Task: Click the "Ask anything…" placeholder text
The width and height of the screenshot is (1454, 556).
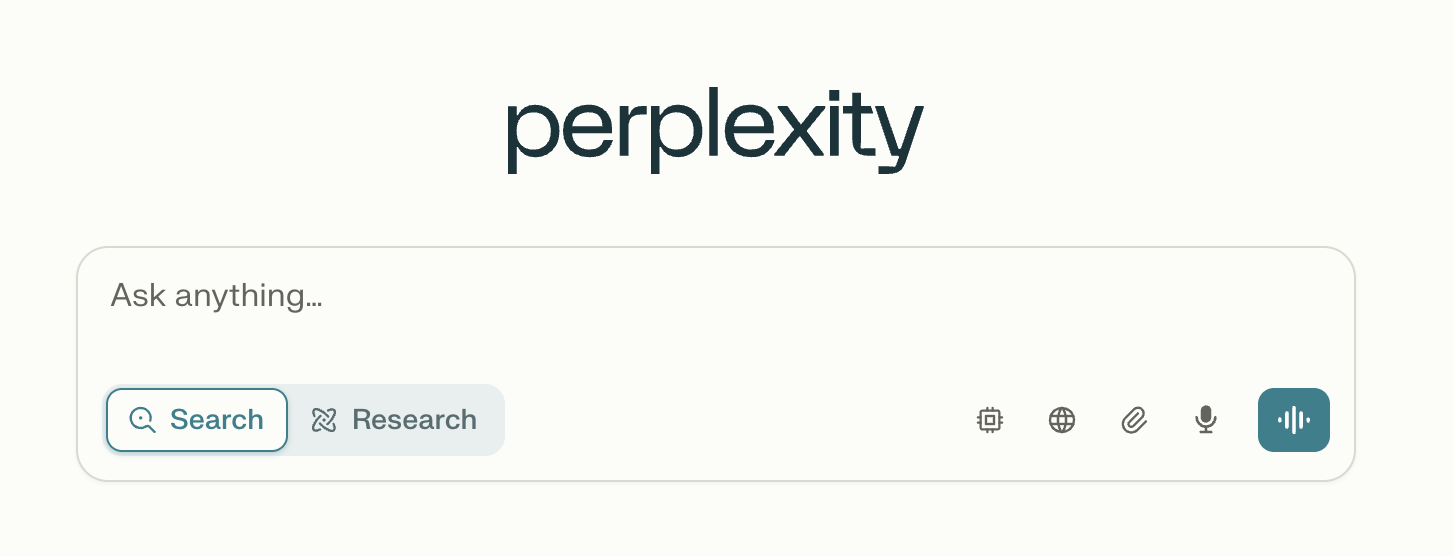Action: click(x=216, y=296)
